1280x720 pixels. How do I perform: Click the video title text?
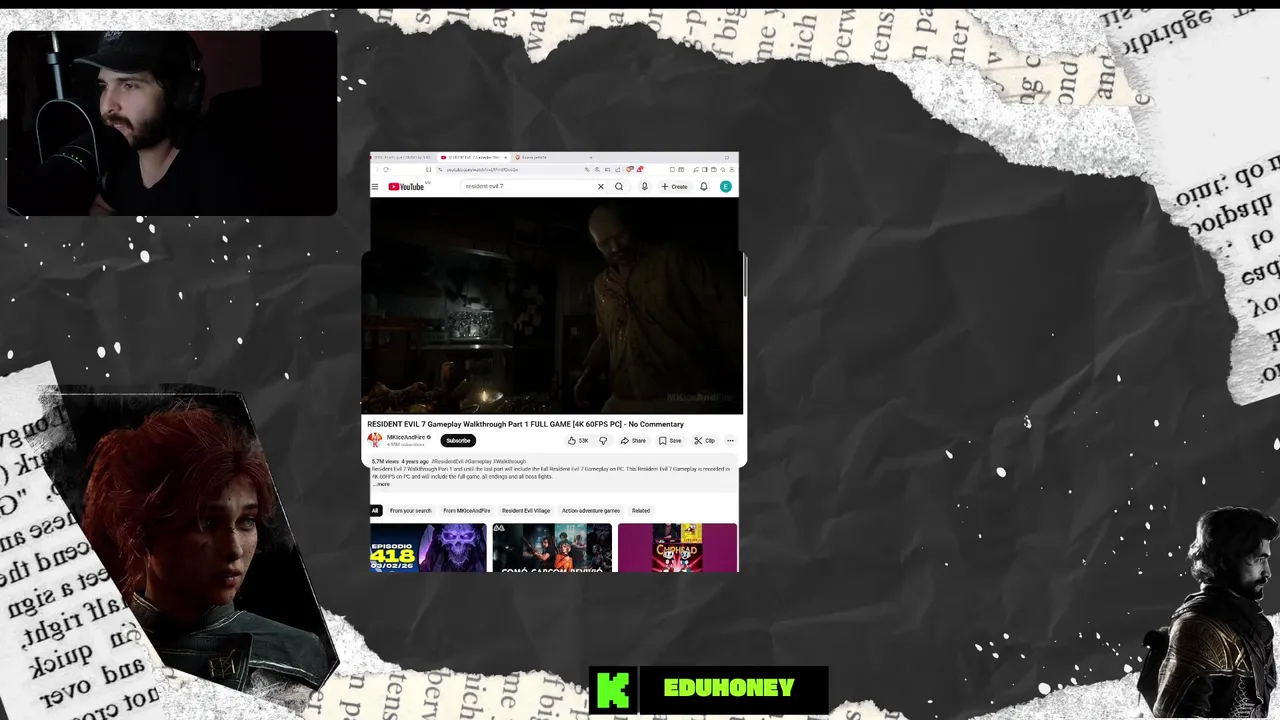(x=525, y=424)
